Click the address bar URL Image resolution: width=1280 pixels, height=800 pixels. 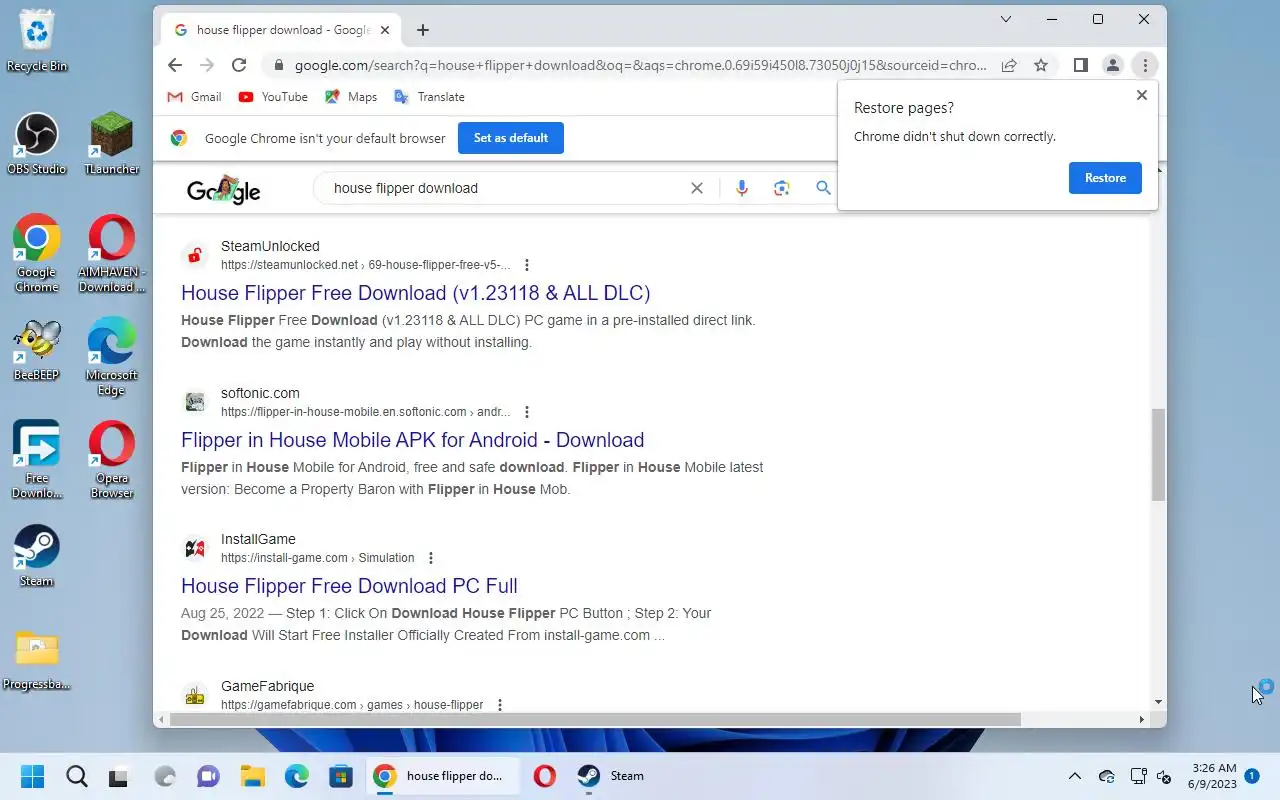coord(640,65)
